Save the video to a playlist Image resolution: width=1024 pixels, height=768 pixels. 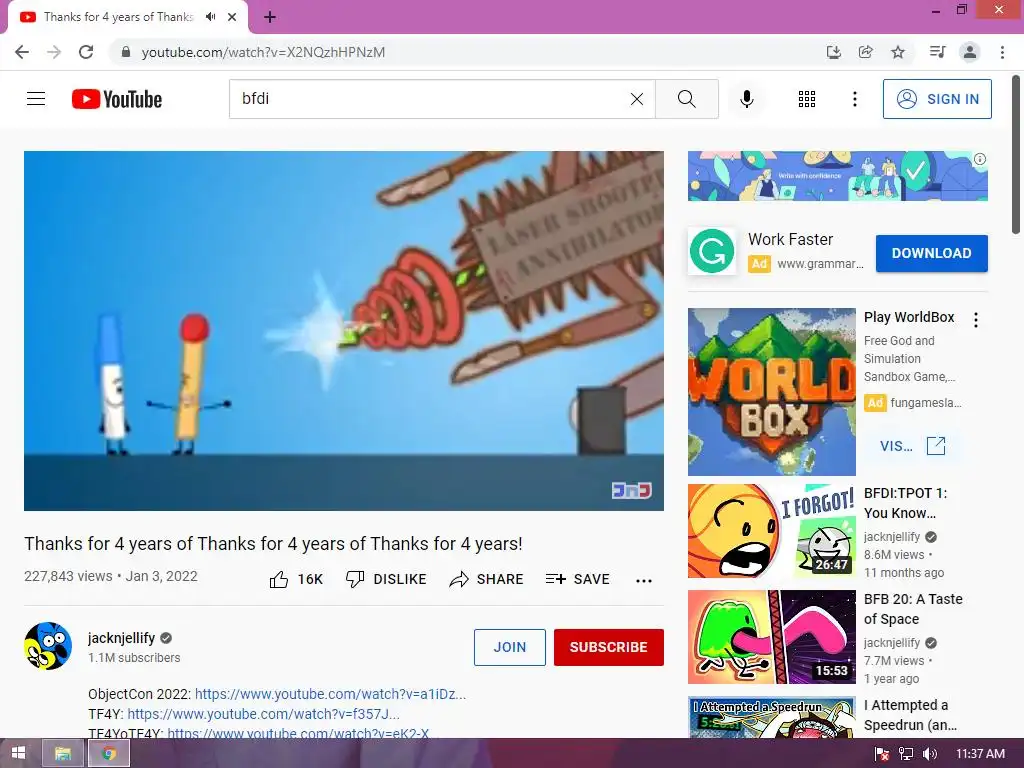point(577,579)
